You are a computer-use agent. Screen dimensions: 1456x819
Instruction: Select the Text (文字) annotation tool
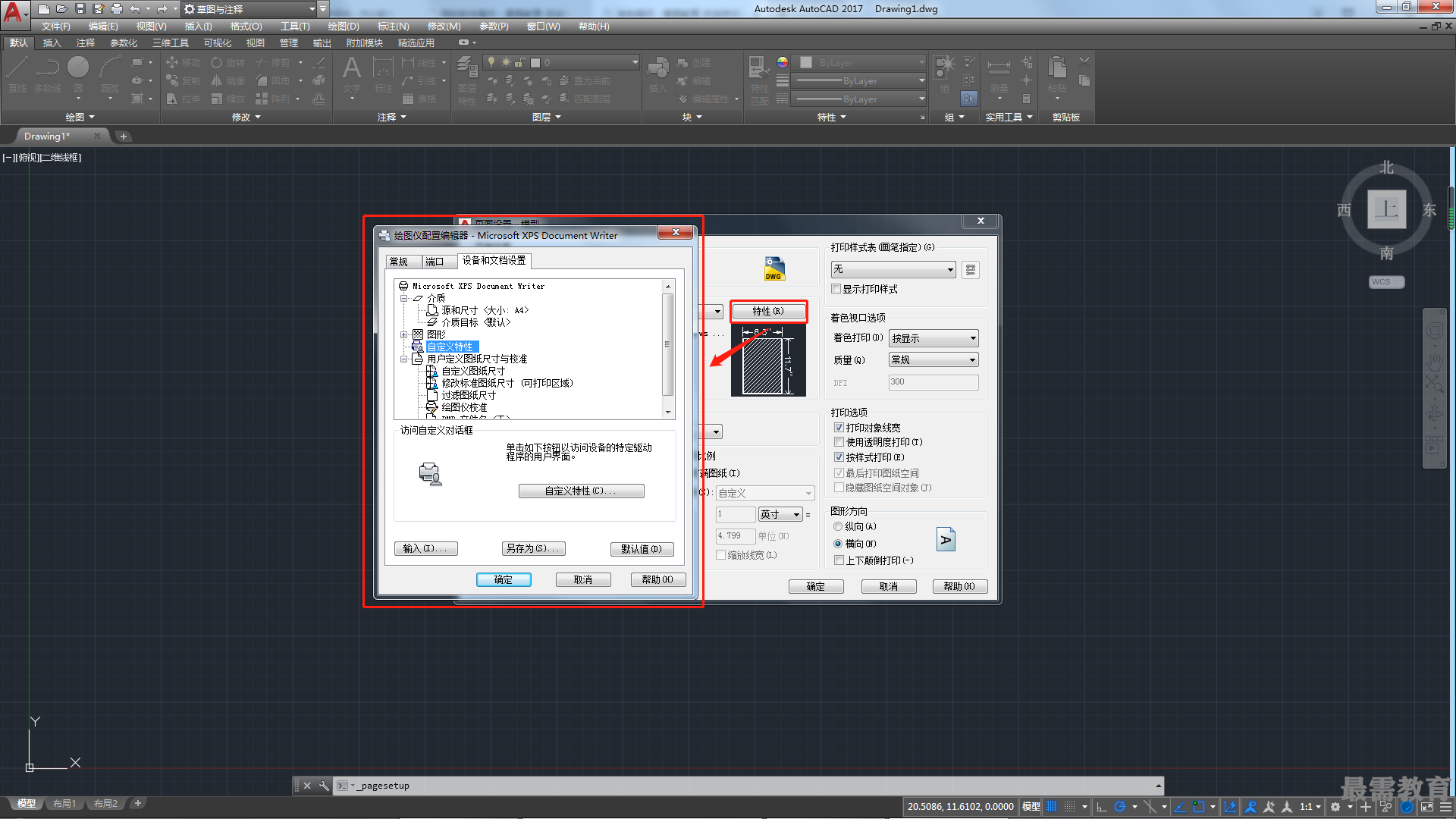tap(352, 74)
